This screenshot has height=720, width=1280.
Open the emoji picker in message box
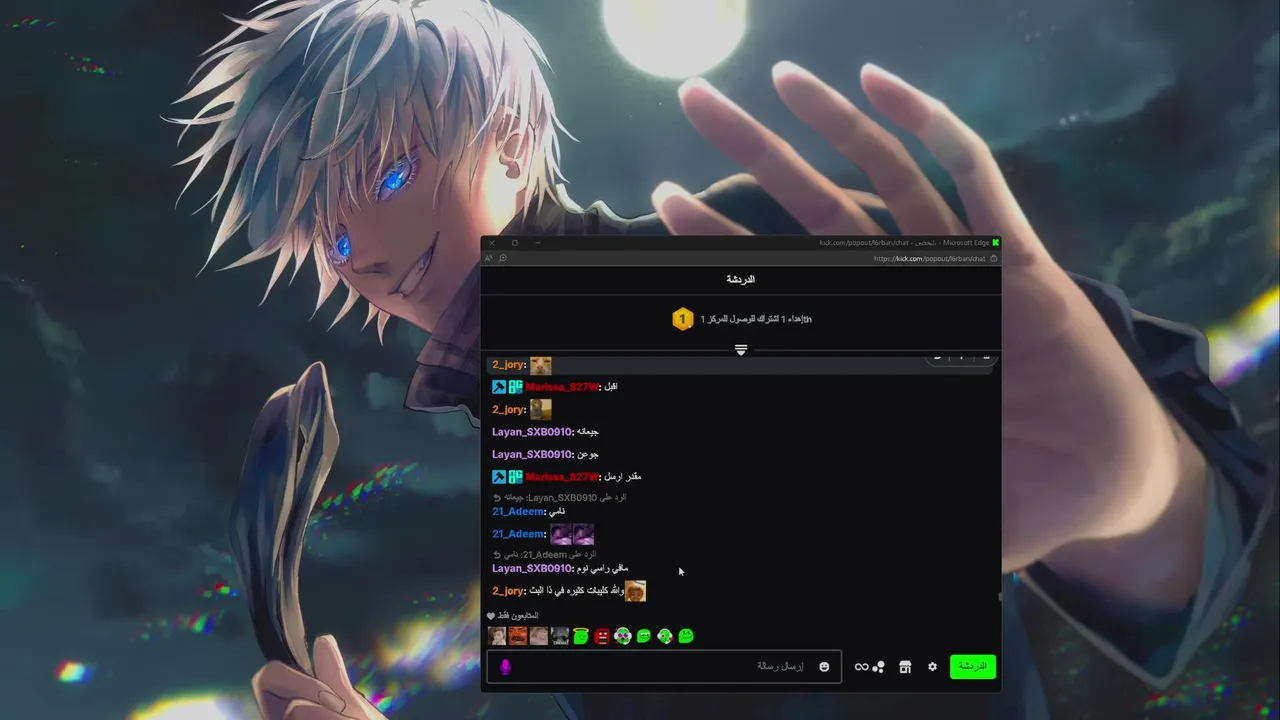coord(824,667)
